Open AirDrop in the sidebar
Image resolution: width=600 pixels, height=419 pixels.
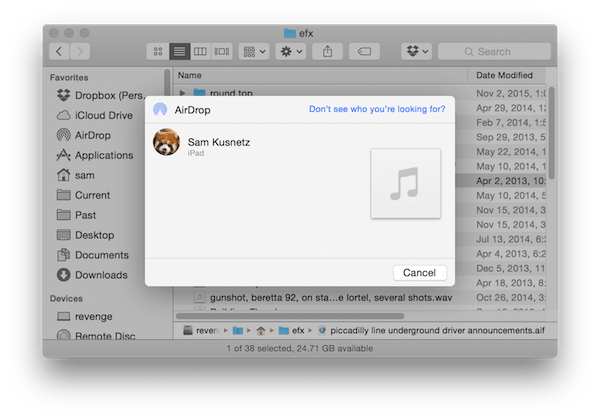[93, 135]
